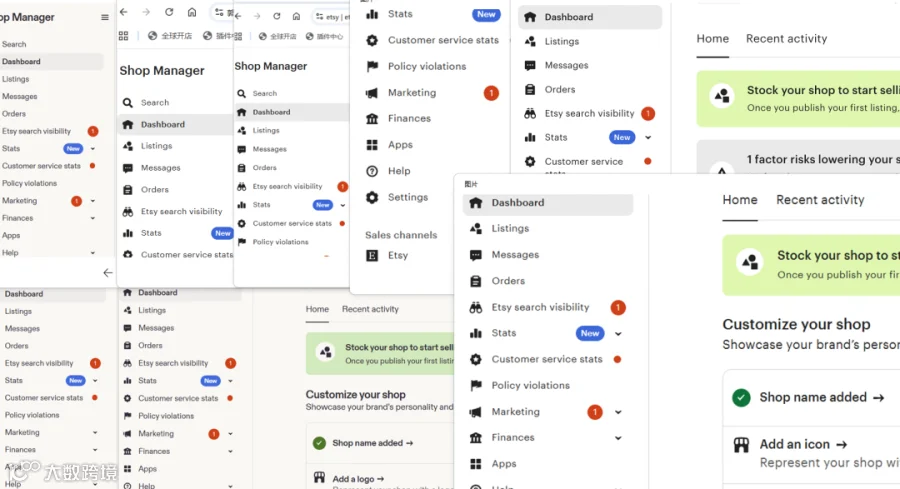This screenshot has height=489, width=900.
Task: Open Help question-mark icon above Settings
Action: pyautogui.click(x=372, y=171)
